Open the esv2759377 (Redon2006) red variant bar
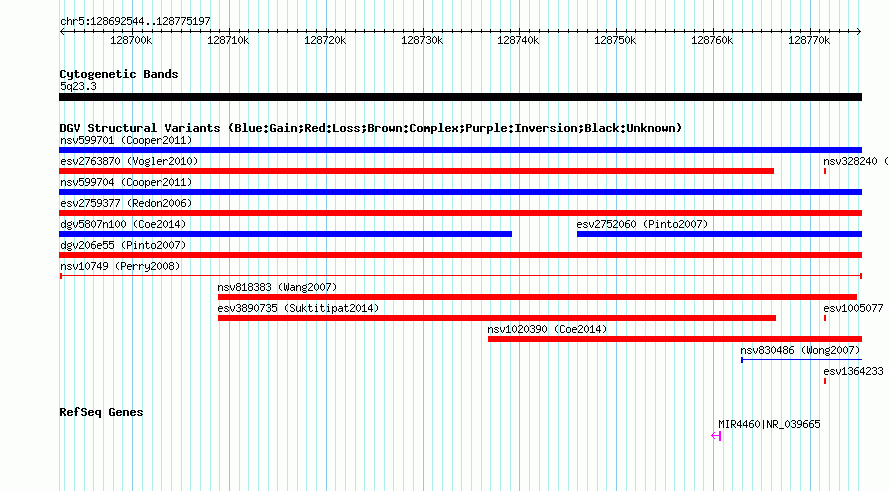 pyautogui.click(x=460, y=213)
